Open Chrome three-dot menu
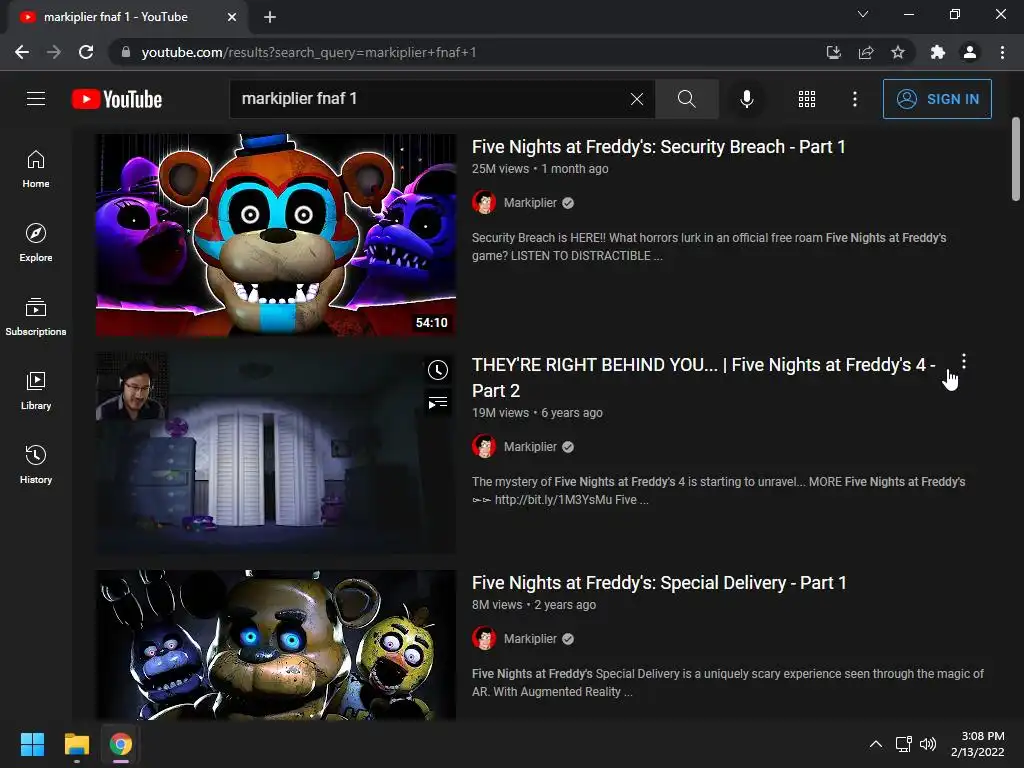This screenshot has width=1024, height=768. [1002, 52]
